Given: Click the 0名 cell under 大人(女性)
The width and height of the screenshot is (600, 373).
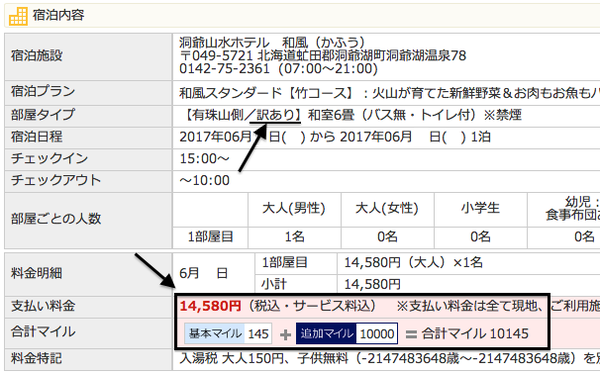Looking at the screenshot, I should point(387,237).
